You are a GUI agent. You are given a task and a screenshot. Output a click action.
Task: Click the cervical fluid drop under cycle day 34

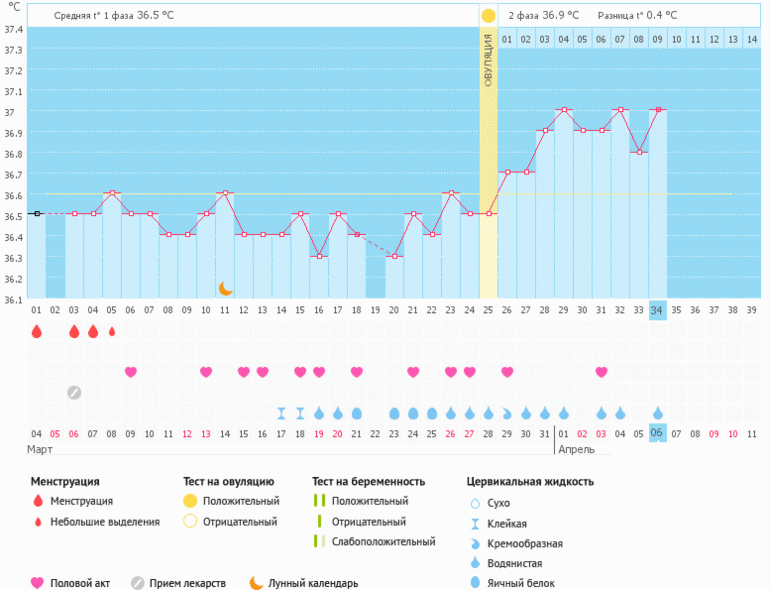(658, 413)
